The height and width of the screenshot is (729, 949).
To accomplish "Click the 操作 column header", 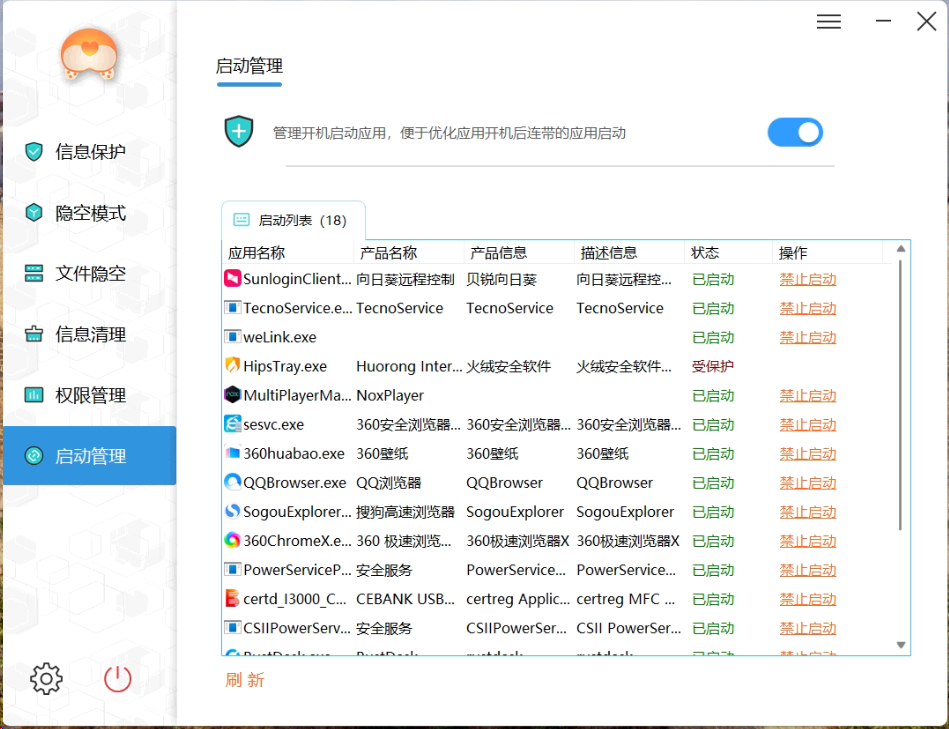I will (x=827, y=252).
